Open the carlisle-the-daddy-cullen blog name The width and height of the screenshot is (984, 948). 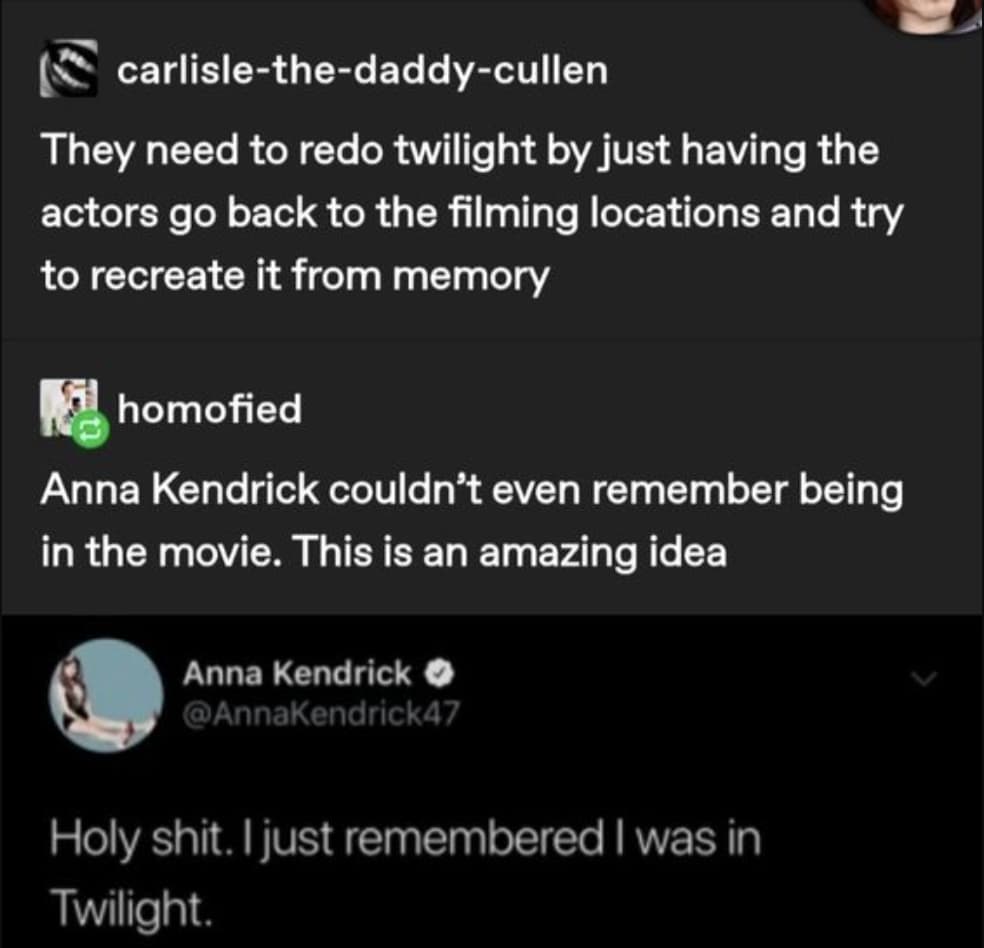pos(362,72)
